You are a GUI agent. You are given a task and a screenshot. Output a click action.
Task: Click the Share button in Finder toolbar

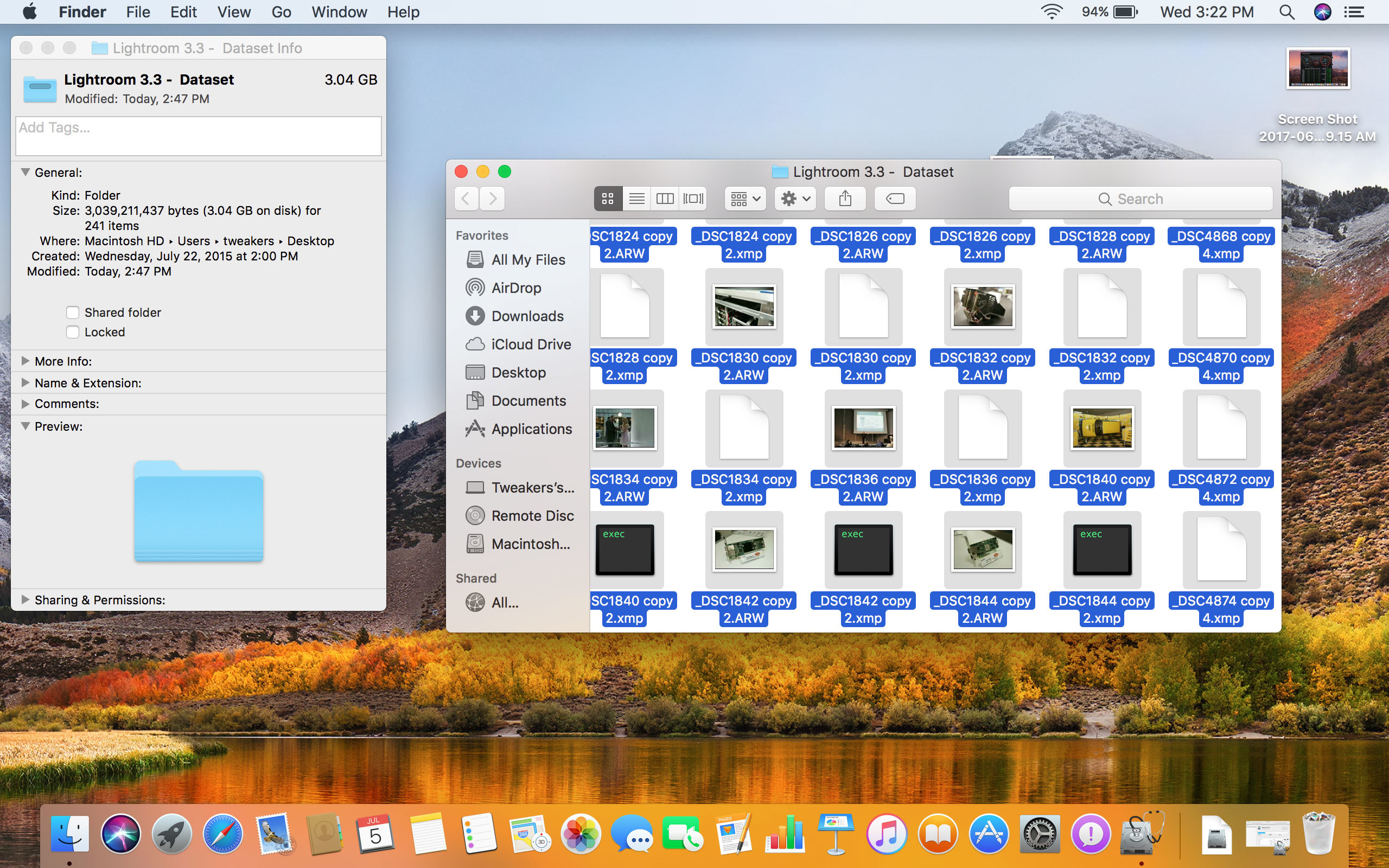click(845, 199)
